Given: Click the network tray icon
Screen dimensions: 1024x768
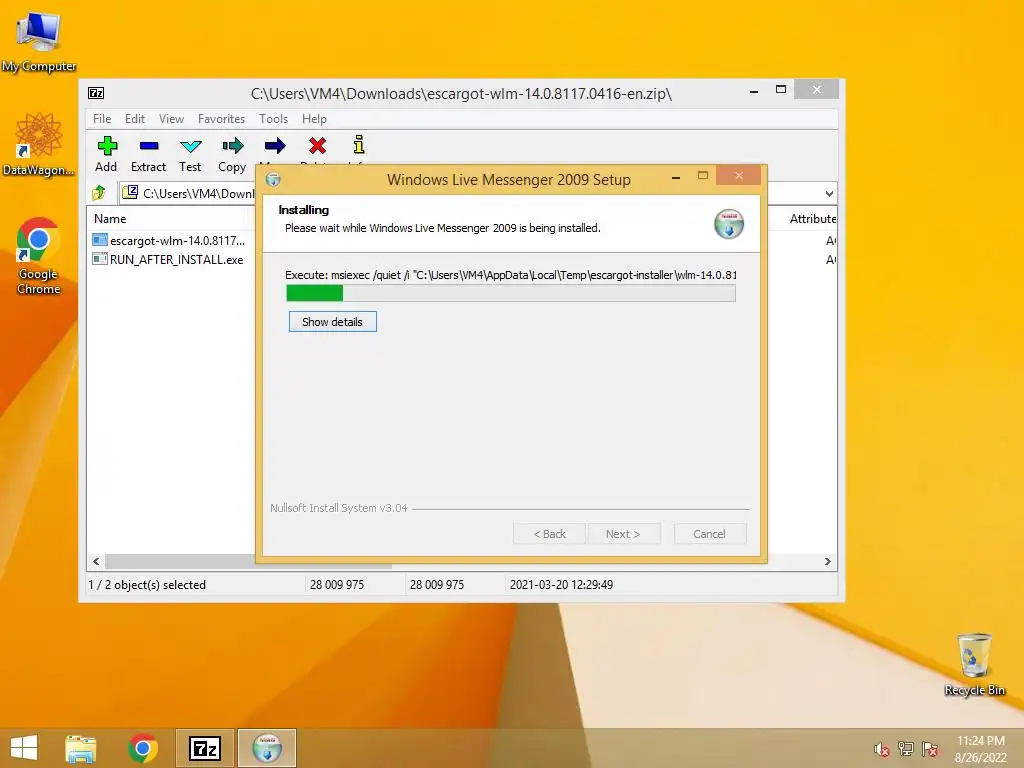Looking at the screenshot, I should [x=906, y=749].
